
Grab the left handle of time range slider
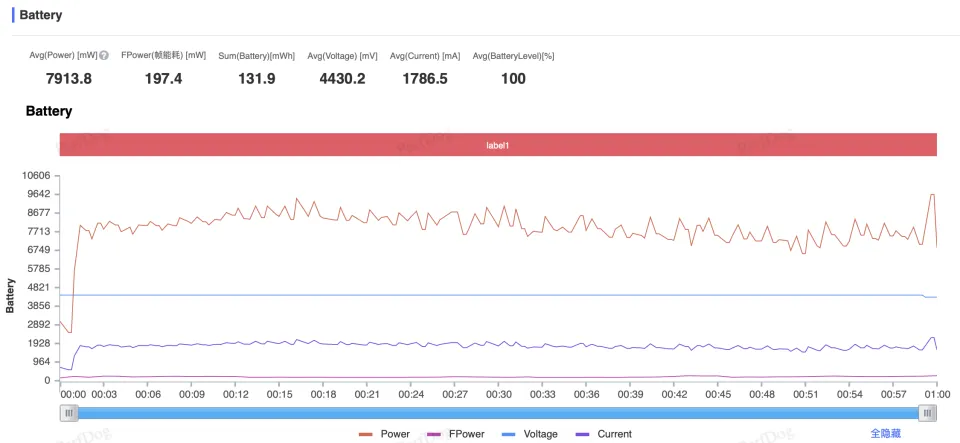tap(69, 412)
